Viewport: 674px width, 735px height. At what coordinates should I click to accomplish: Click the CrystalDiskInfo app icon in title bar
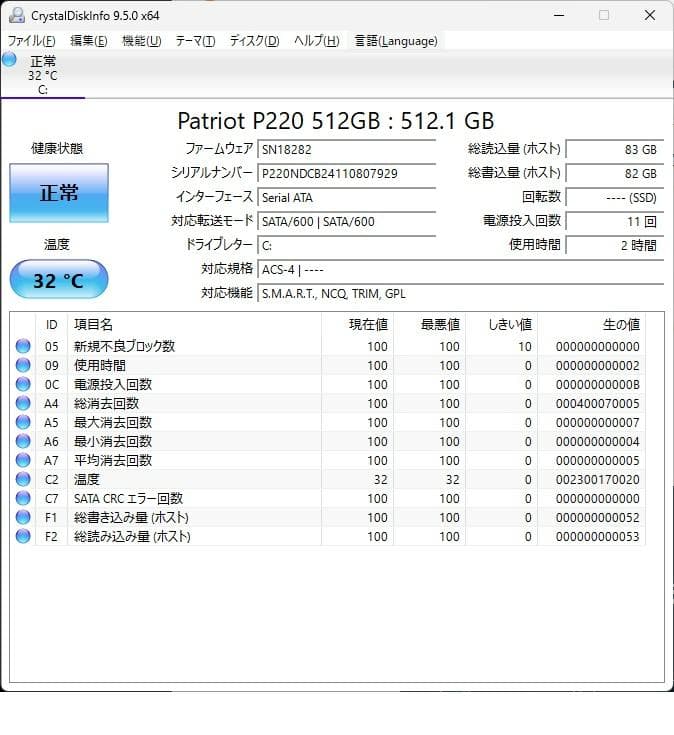click(x=17, y=15)
